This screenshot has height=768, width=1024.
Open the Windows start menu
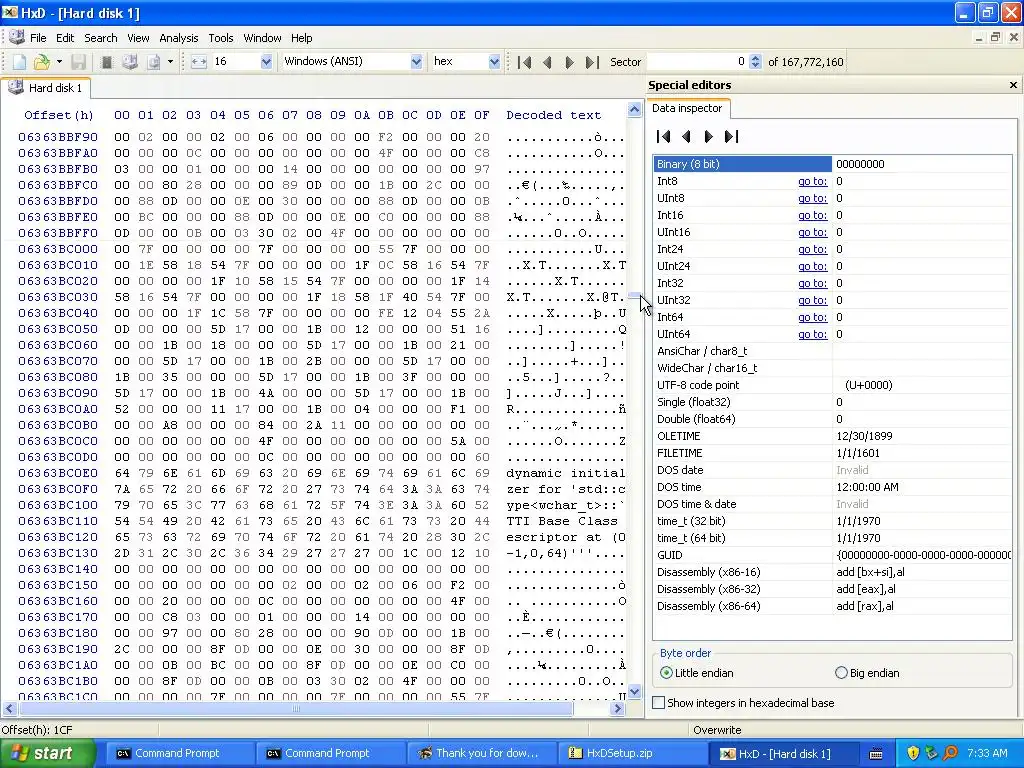(x=48, y=753)
